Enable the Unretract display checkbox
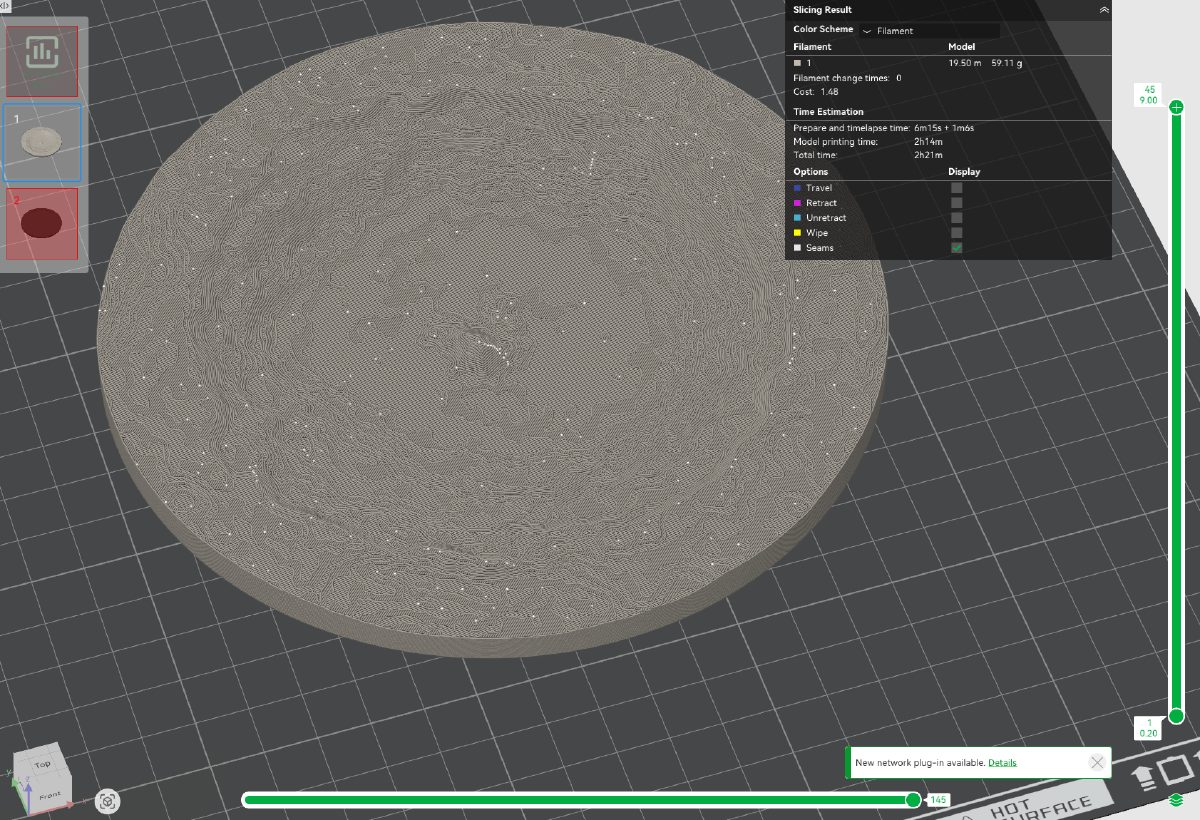Screen dimensions: 1200x820 (957, 217)
